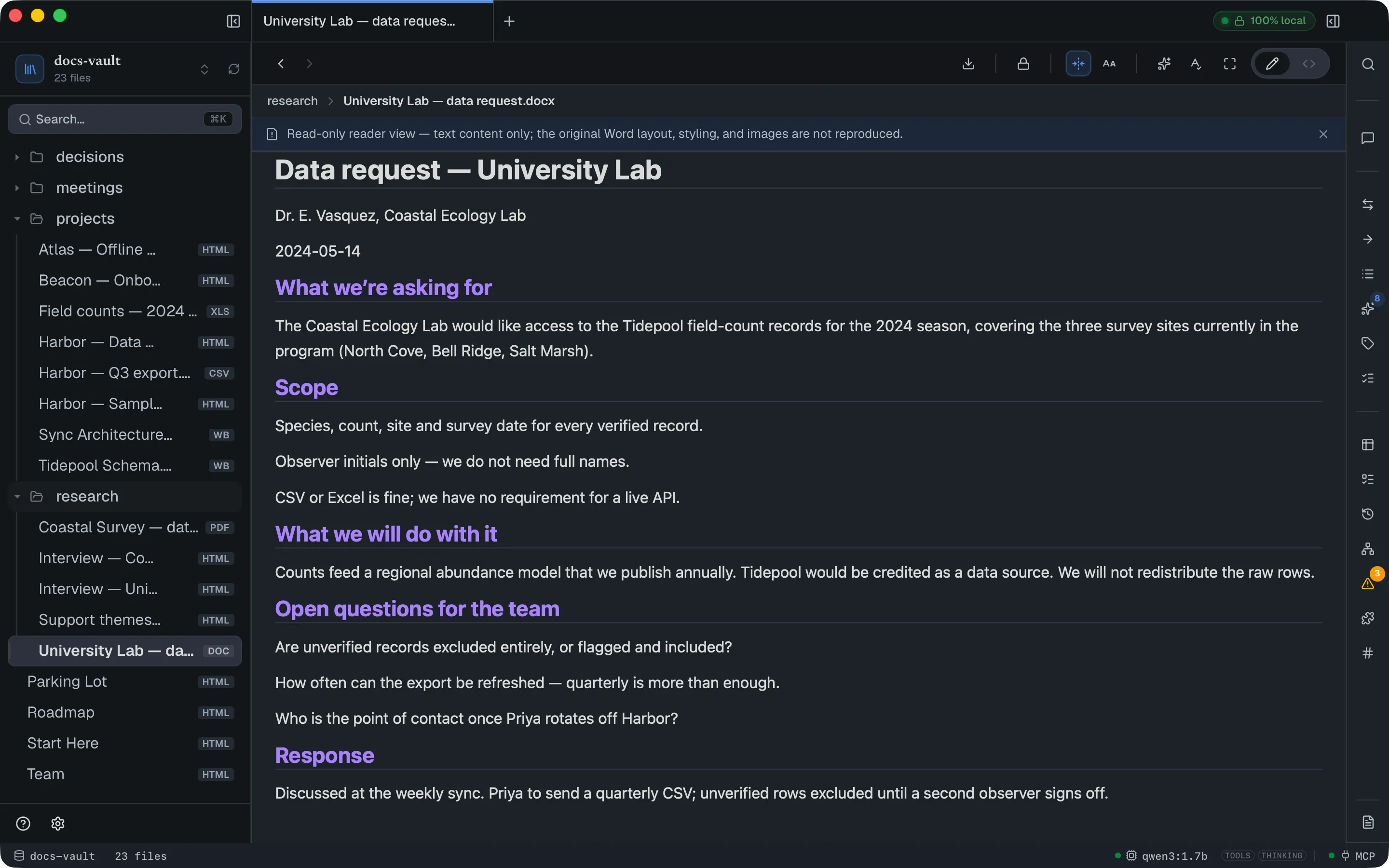Focus the sidebar Search field

pos(125,119)
